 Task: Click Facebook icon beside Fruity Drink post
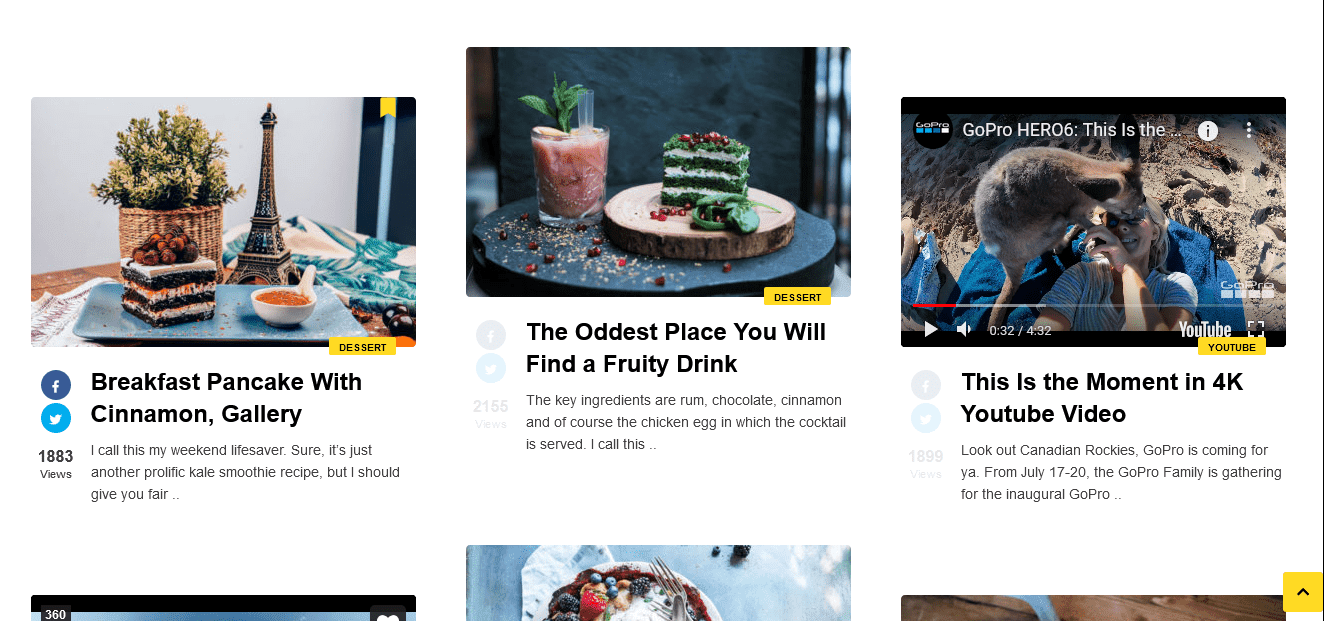(491, 335)
